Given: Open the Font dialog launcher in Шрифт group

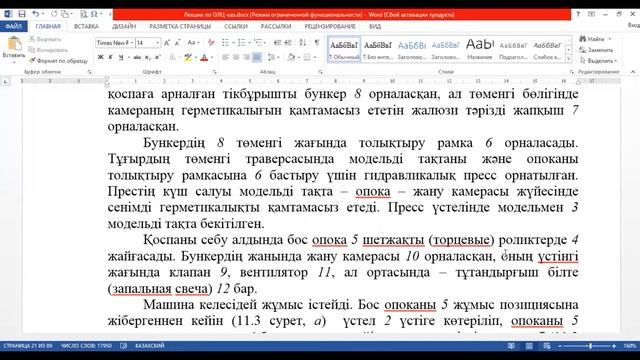Looking at the screenshot, I should point(214,72).
